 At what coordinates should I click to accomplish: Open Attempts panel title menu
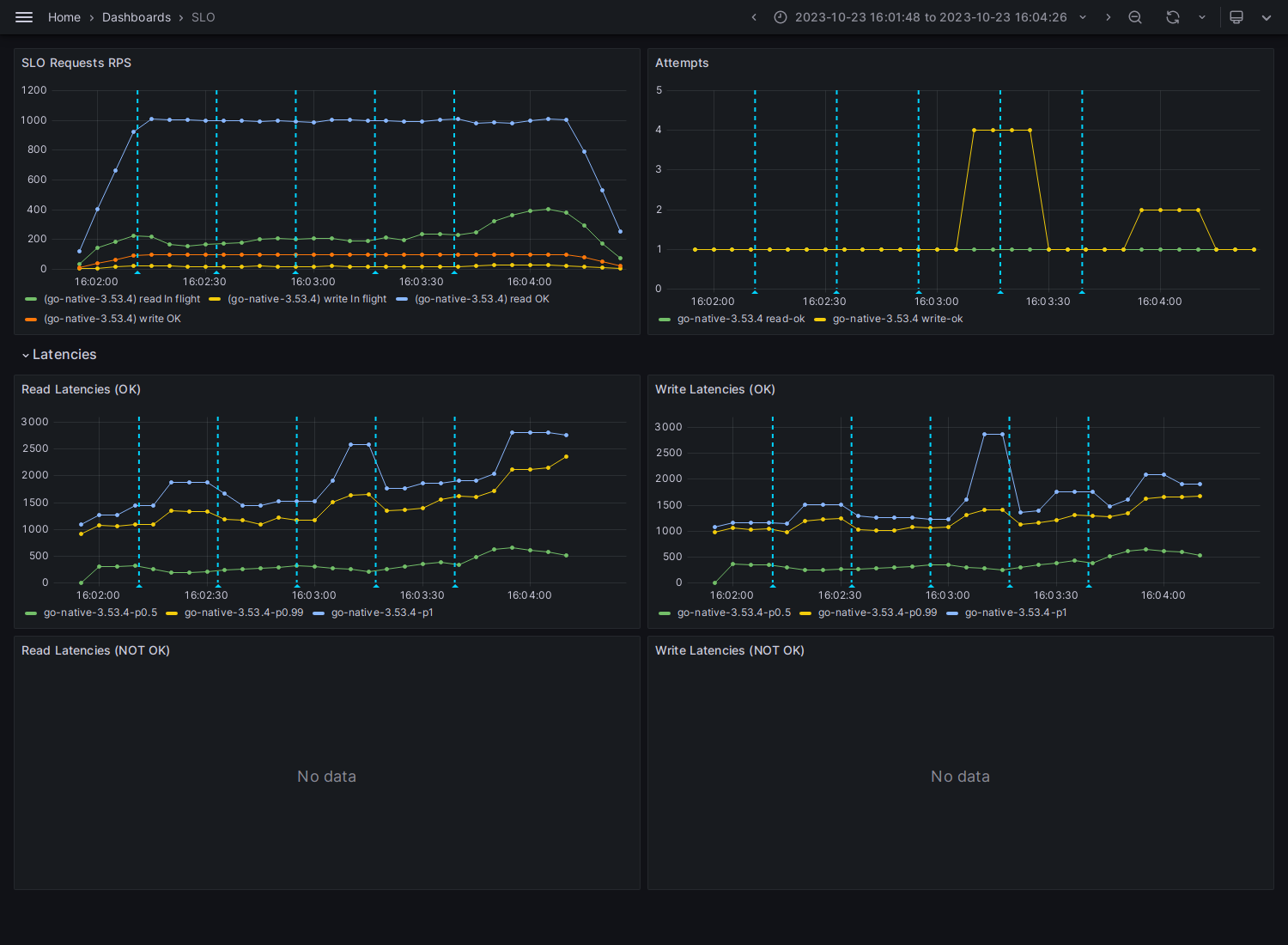(x=682, y=63)
